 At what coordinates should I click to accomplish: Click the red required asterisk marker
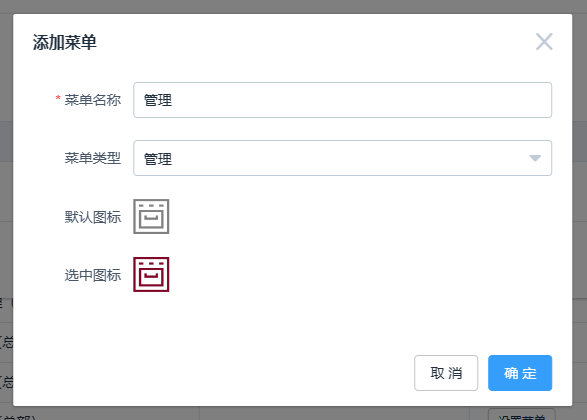tap(58, 98)
